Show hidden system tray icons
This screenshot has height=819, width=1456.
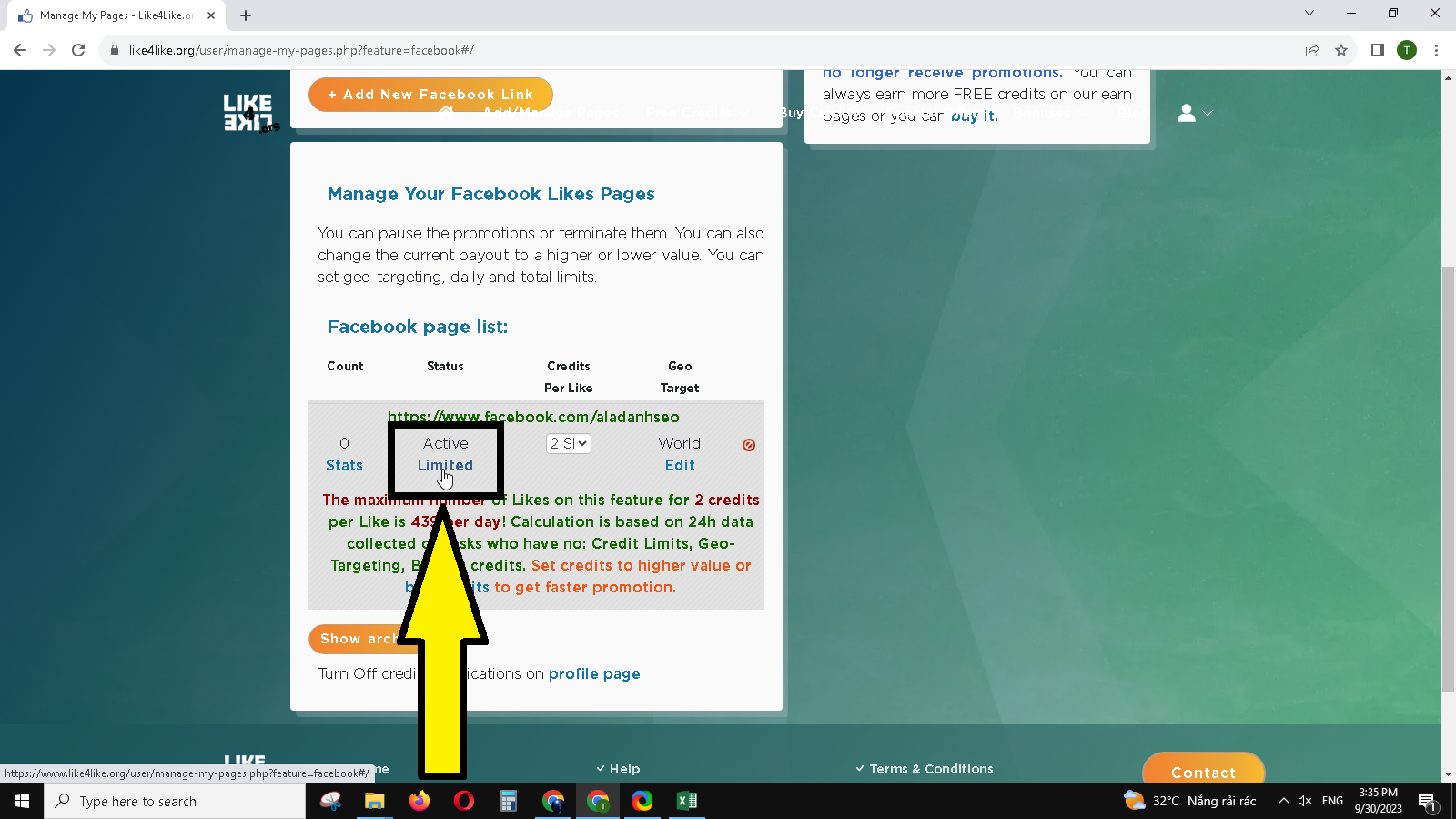point(1283,801)
